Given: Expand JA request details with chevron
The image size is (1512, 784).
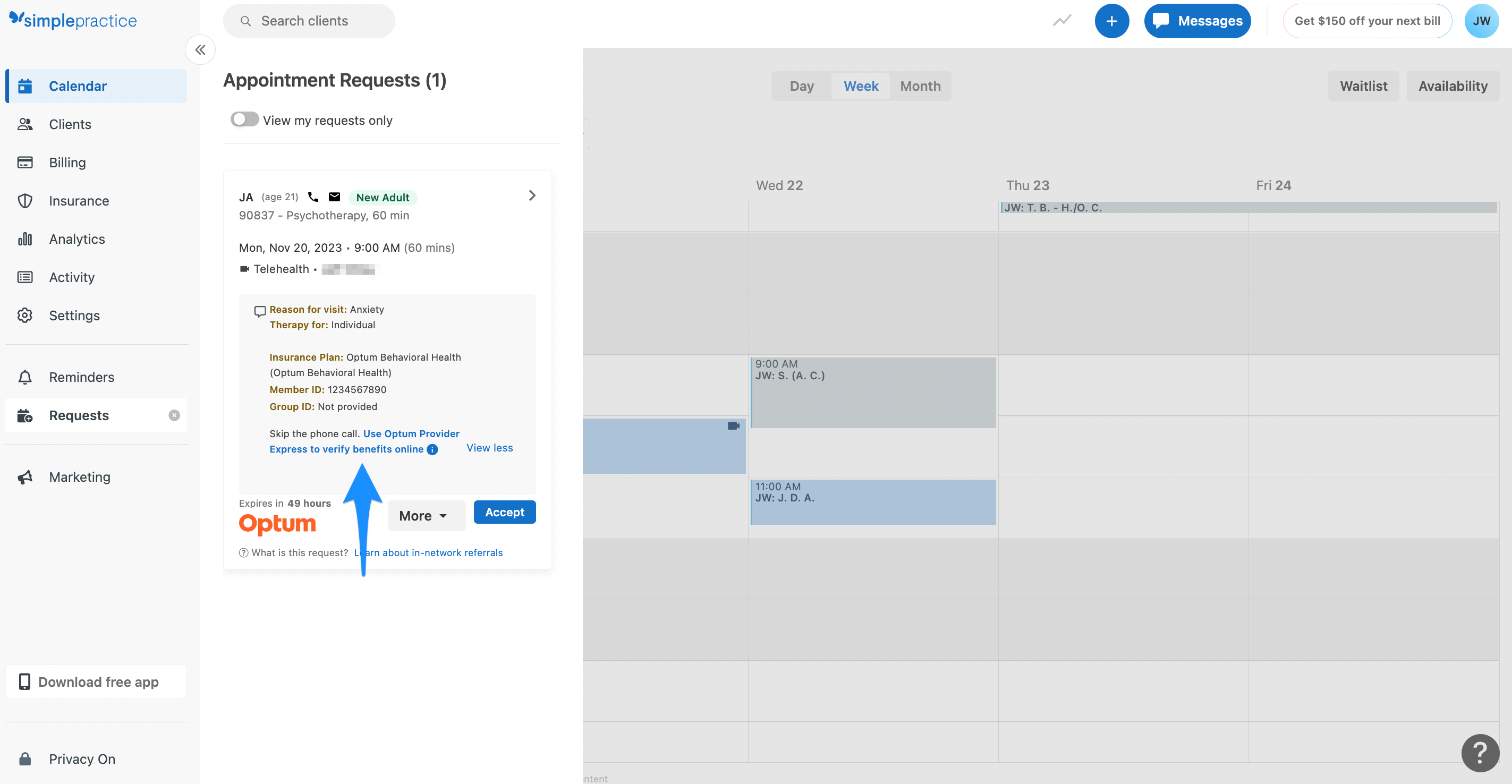Looking at the screenshot, I should 532,195.
